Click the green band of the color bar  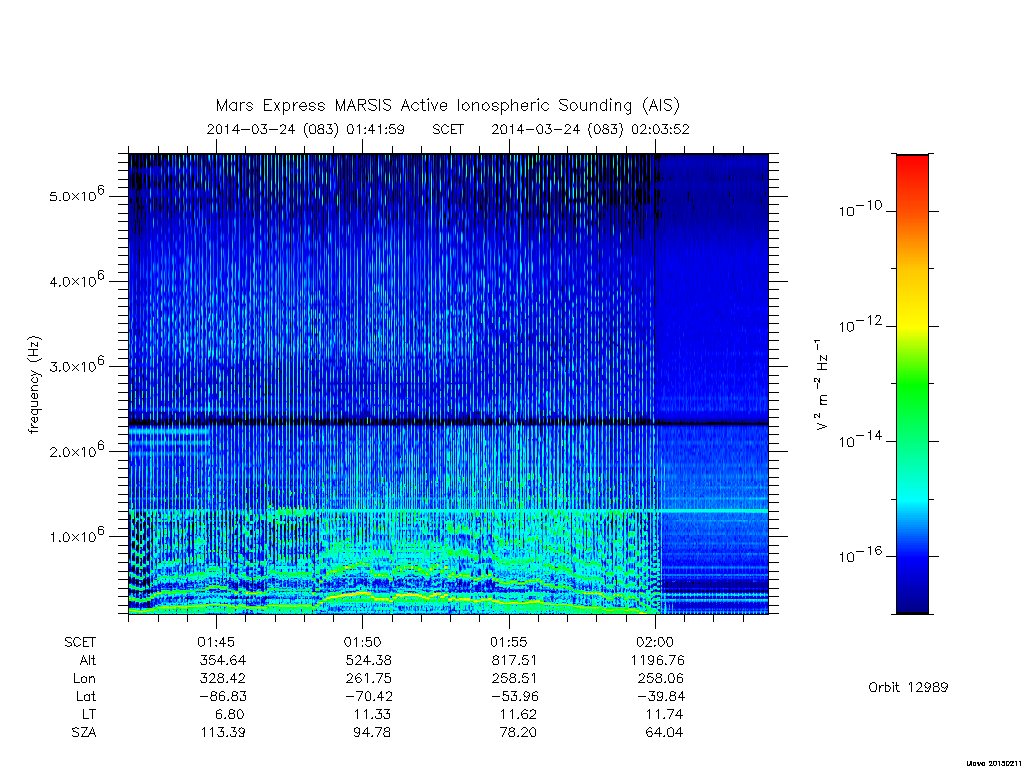tap(912, 385)
